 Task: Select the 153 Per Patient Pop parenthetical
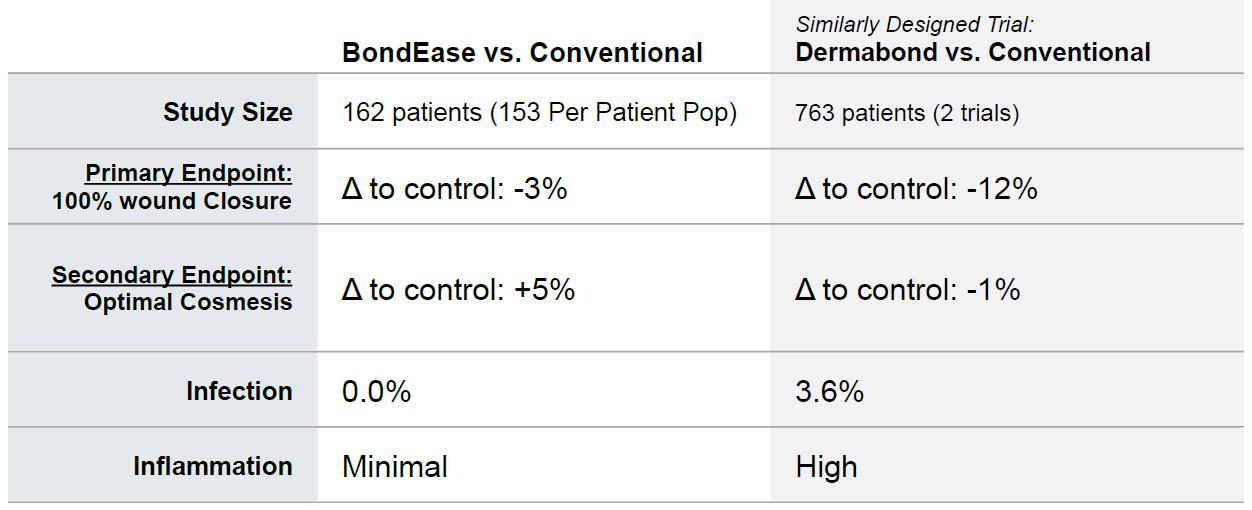tap(613, 112)
